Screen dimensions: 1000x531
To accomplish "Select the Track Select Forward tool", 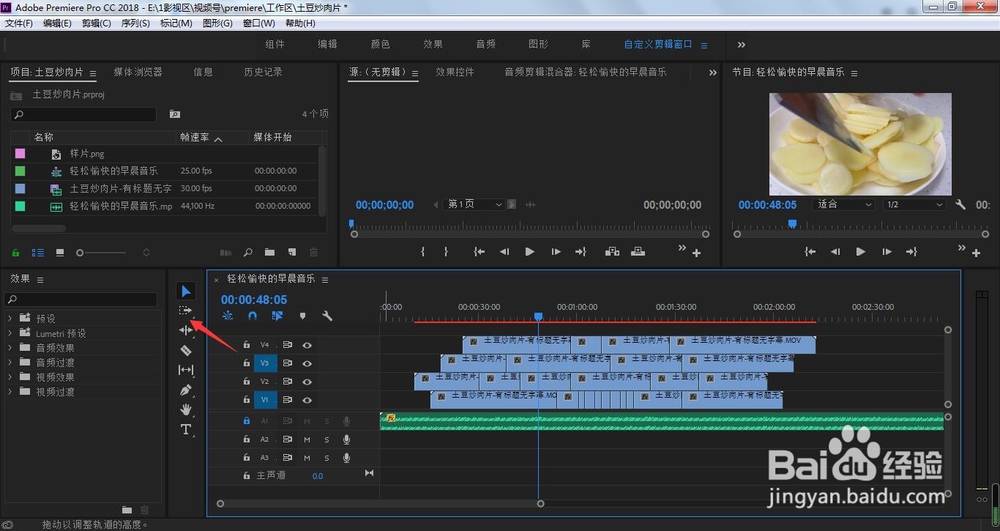I will (x=185, y=310).
